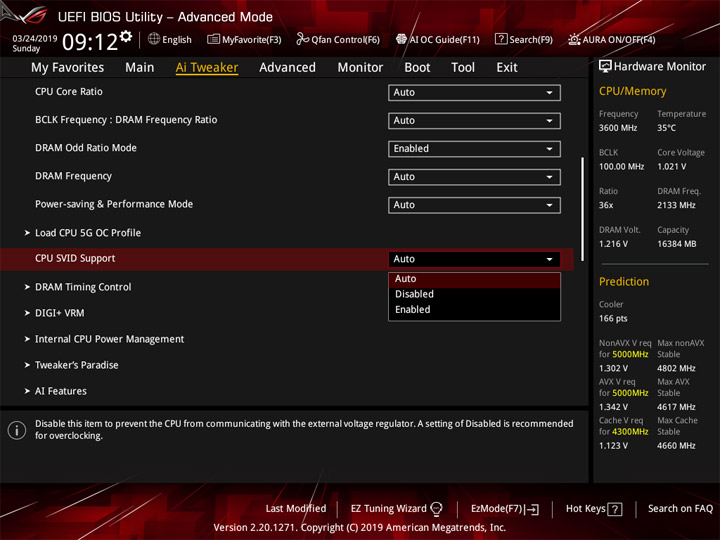Select the Ai Tweaker tab
Screen dimensions: 720x540
tap(207, 68)
